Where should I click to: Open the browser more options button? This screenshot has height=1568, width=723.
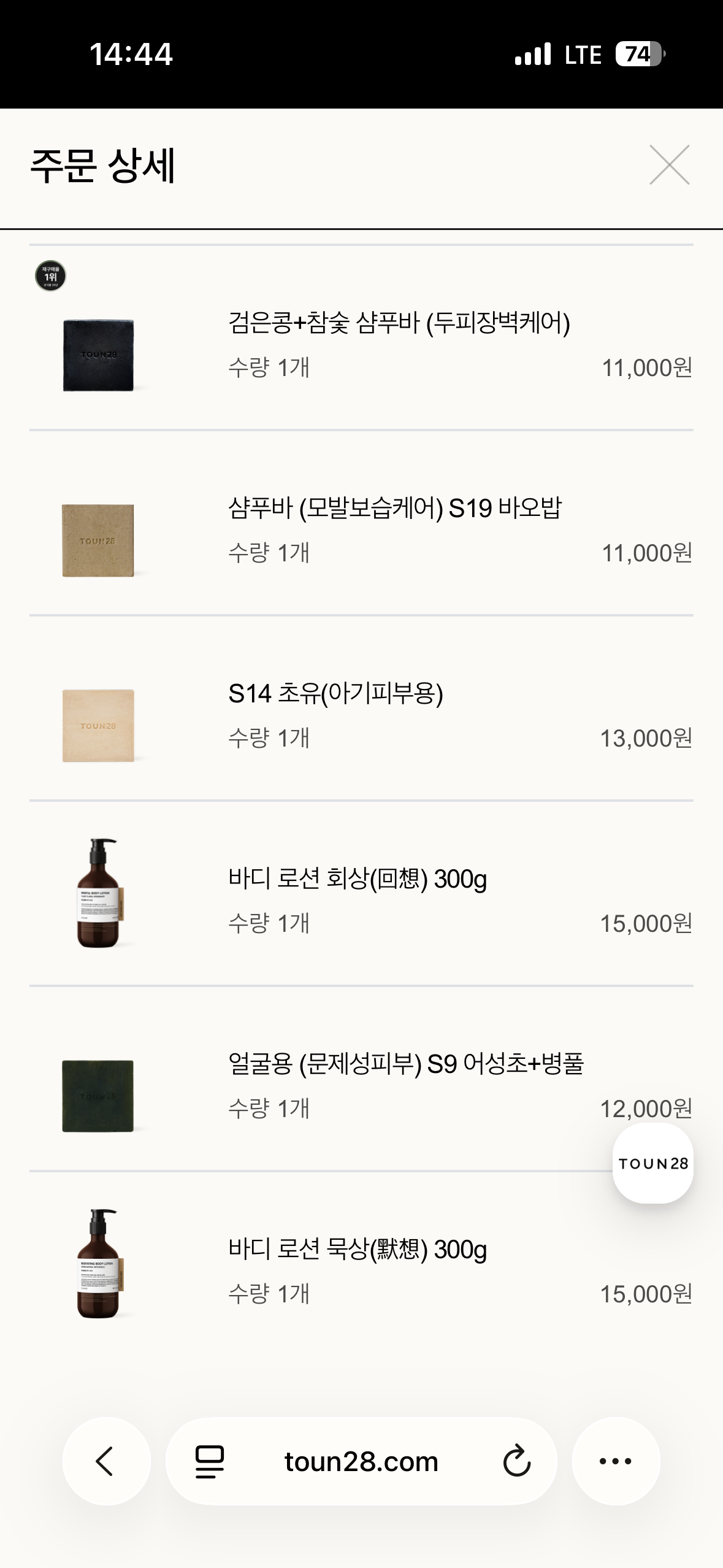pyautogui.click(x=616, y=1461)
